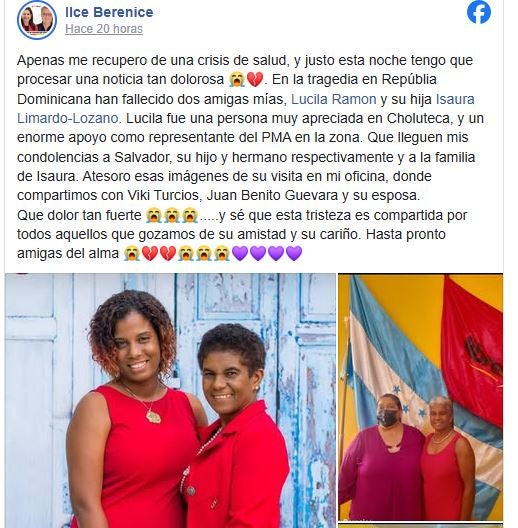The image size is (518, 528).
Task: Click the last purple heart emoji
Action: point(294,253)
